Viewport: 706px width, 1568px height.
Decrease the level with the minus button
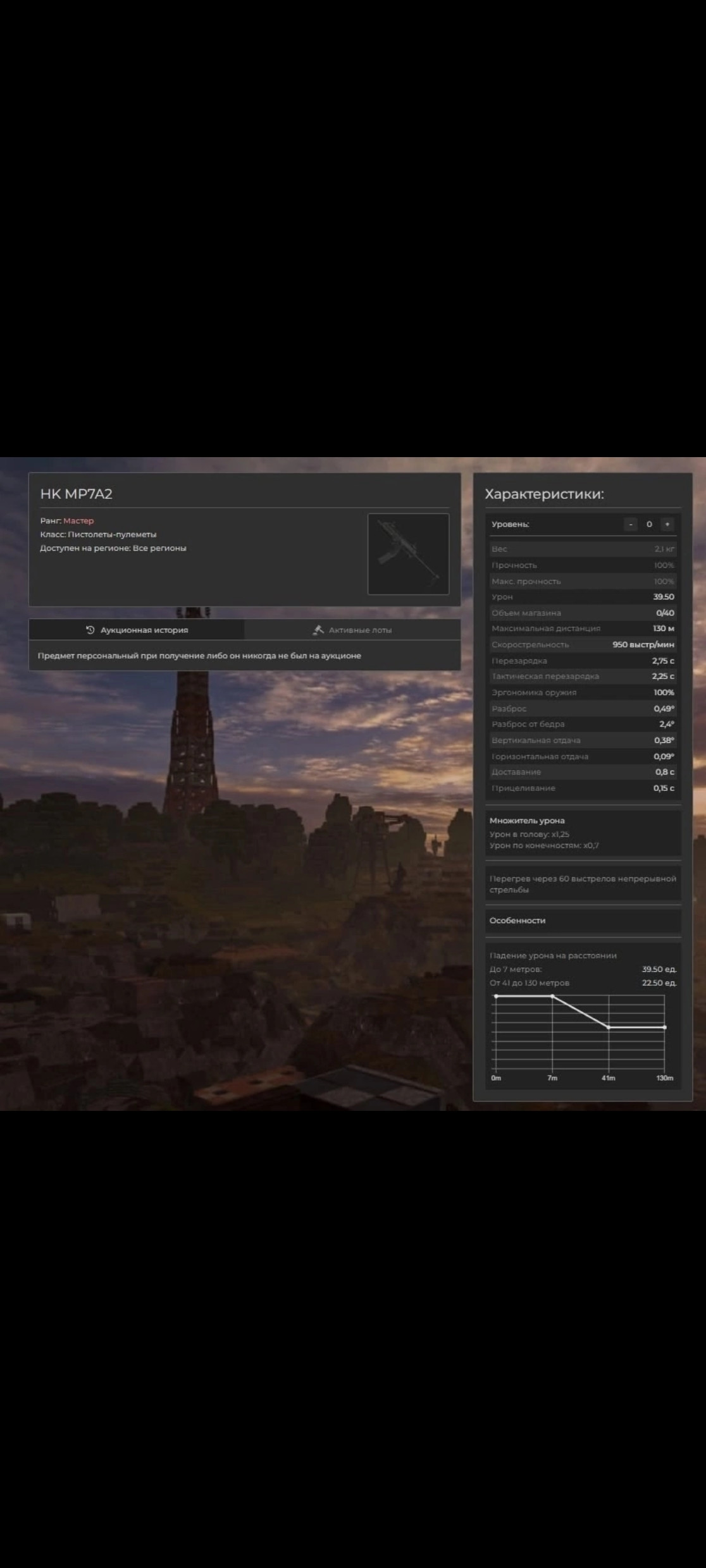[x=631, y=524]
